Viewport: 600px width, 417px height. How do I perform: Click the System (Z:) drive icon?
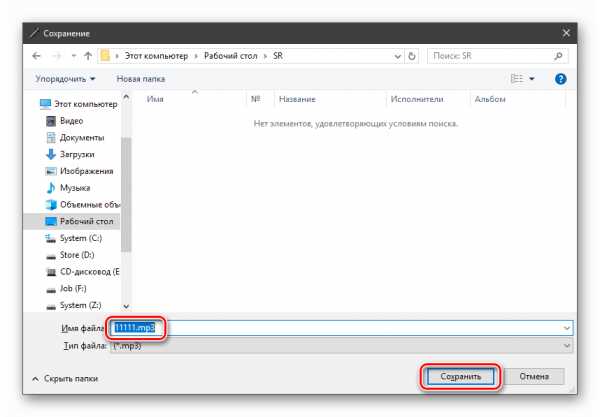point(51,306)
